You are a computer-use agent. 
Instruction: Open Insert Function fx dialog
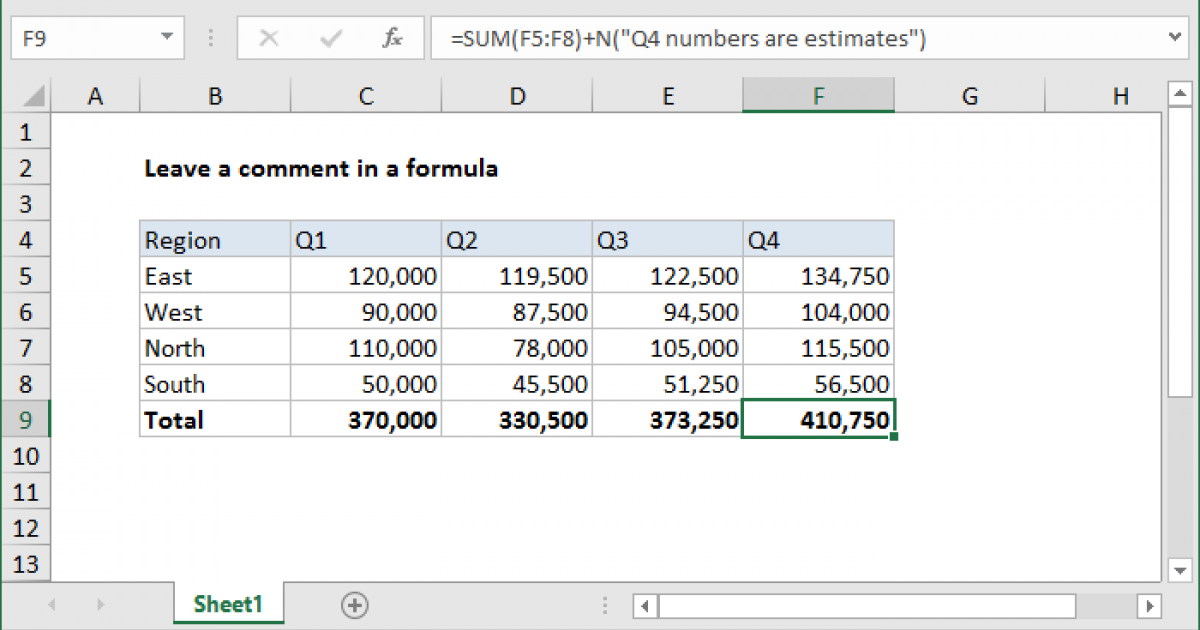click(393, 39)
